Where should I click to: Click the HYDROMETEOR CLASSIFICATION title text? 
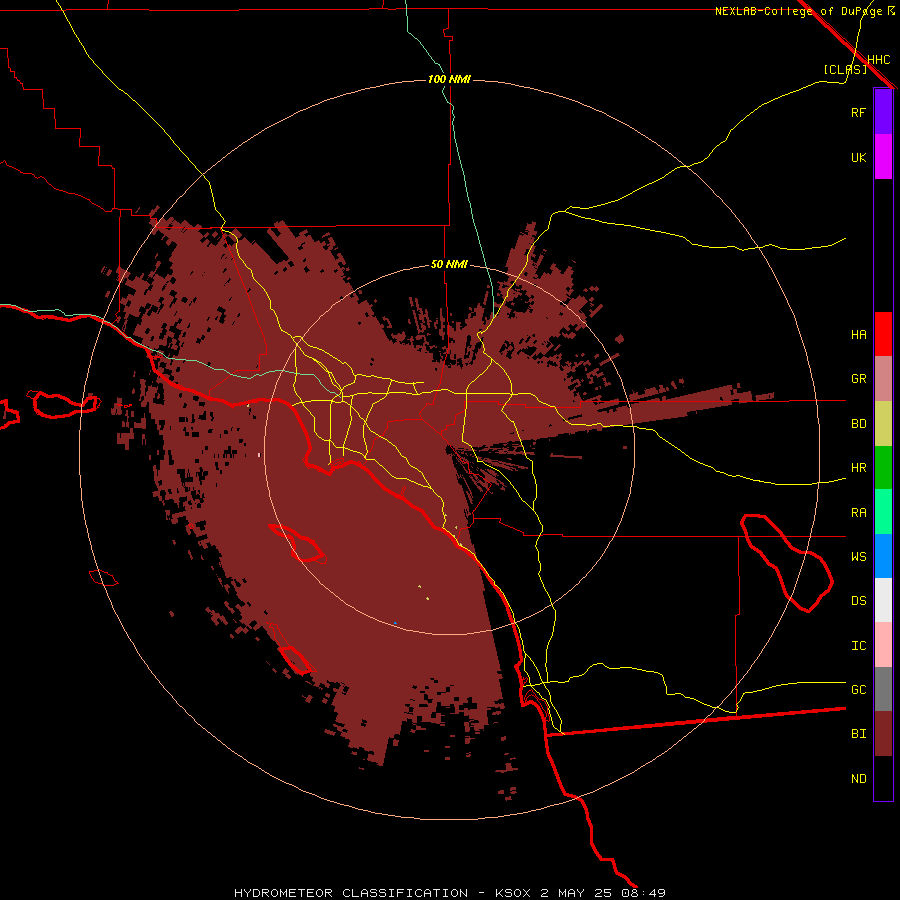coord(351,893)
